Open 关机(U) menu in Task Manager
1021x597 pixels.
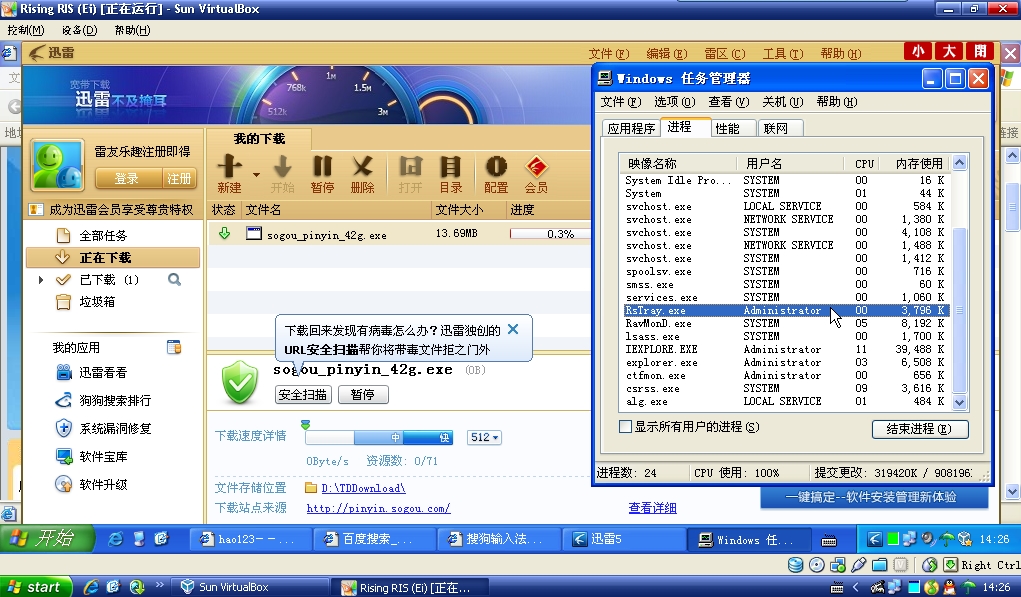tap(783, 102)
